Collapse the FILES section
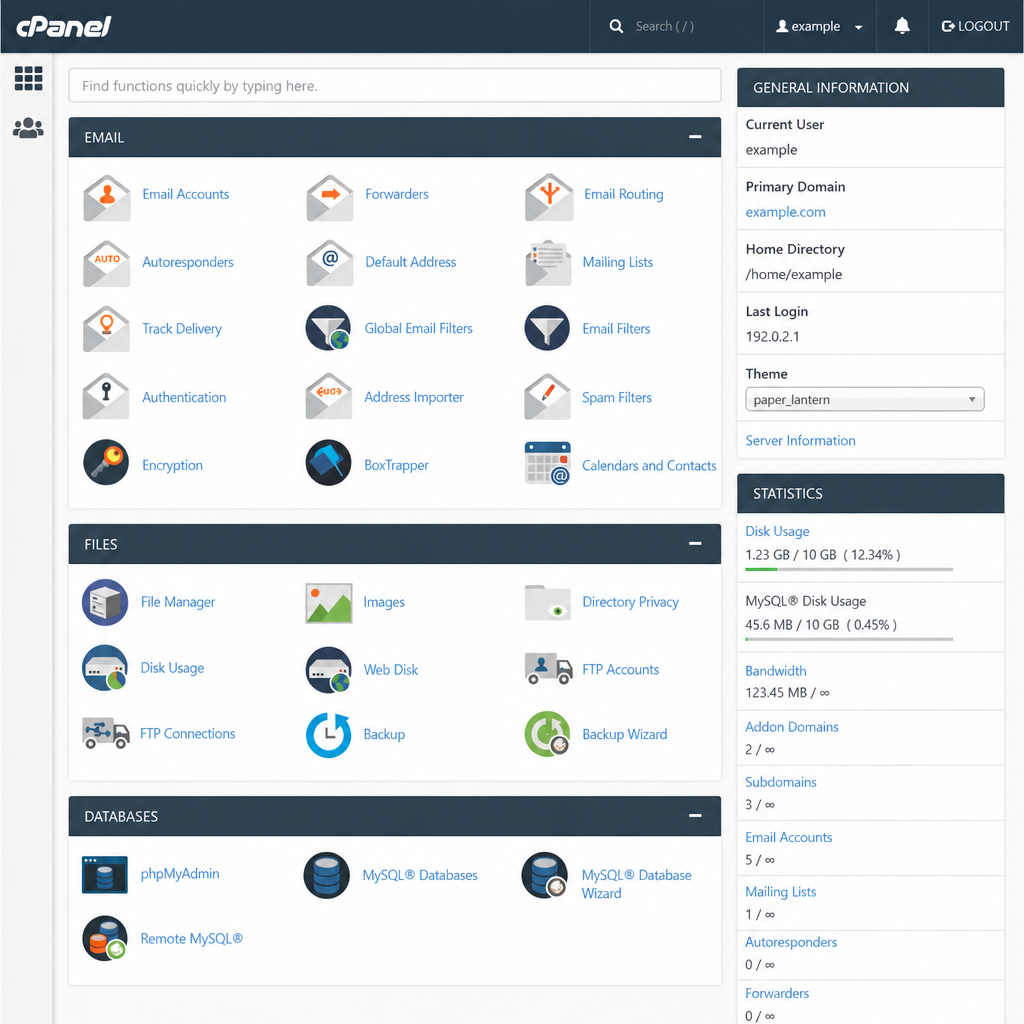The width and height of the screenshot is (1024, 1024). point(695,543)
